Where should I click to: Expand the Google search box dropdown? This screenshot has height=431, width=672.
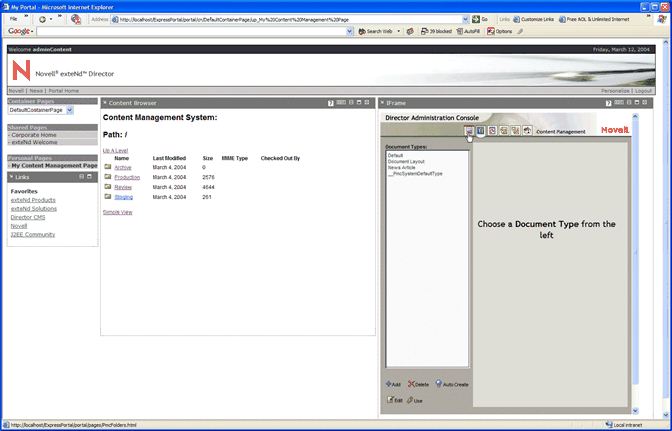(x=350, y=31)
